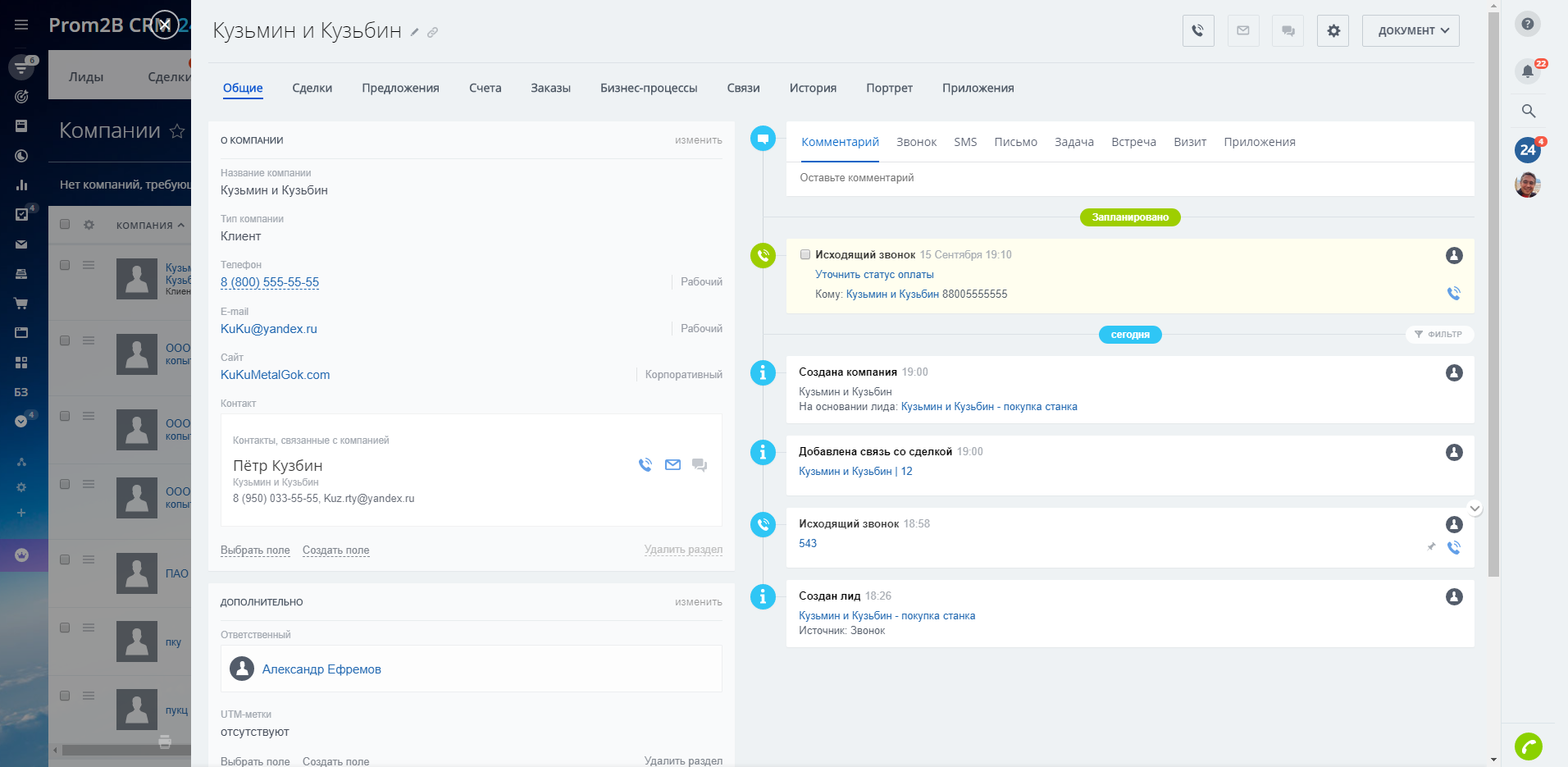Open the ДОКУМЕНТ dropdown
Viewport: 1568px width, 767px height.
click(x=1411, y=31)
